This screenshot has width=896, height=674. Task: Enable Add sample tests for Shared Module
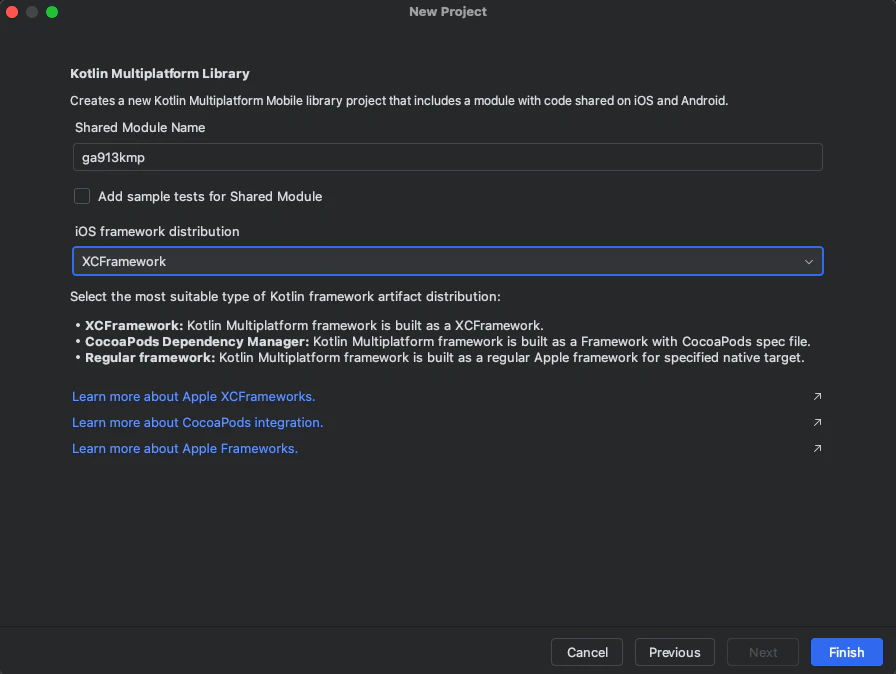pyautogui.click(x=82, y=196)
